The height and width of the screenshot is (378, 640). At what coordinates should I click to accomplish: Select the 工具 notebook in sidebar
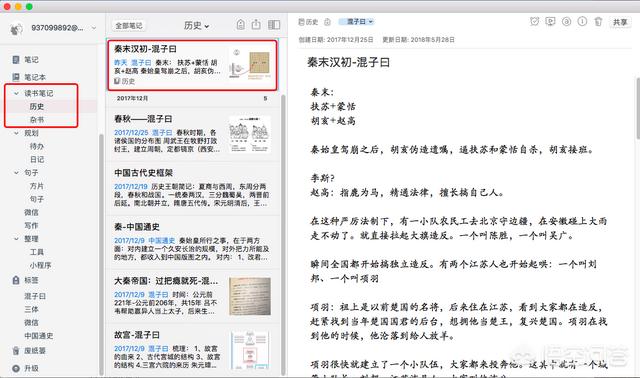(37, 252)
